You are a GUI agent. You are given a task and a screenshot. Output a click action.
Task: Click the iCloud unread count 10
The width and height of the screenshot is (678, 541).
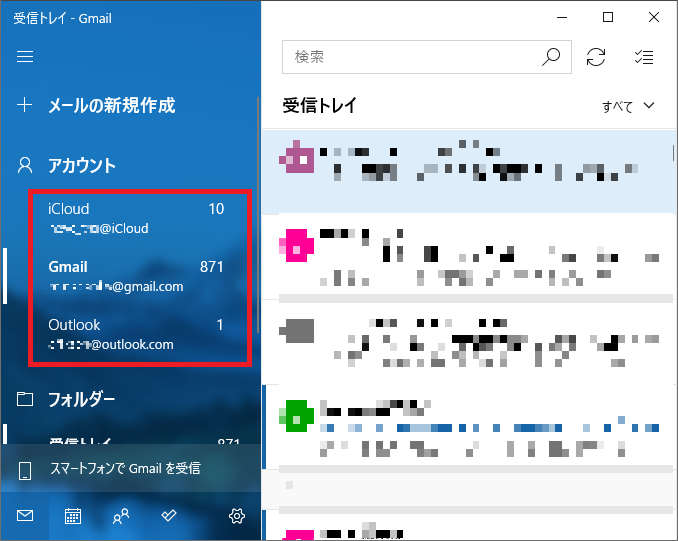(x=216, y=209)
